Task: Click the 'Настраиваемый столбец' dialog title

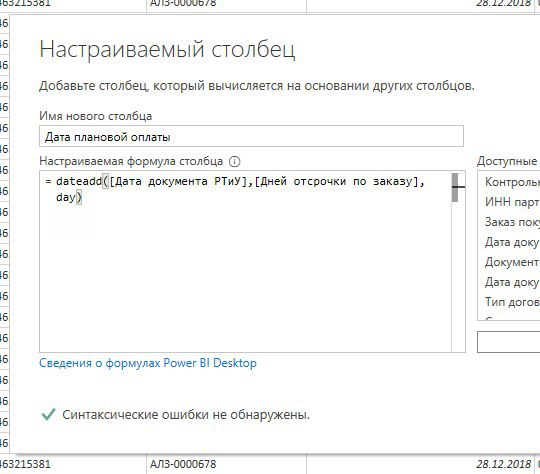Action: 167,50
